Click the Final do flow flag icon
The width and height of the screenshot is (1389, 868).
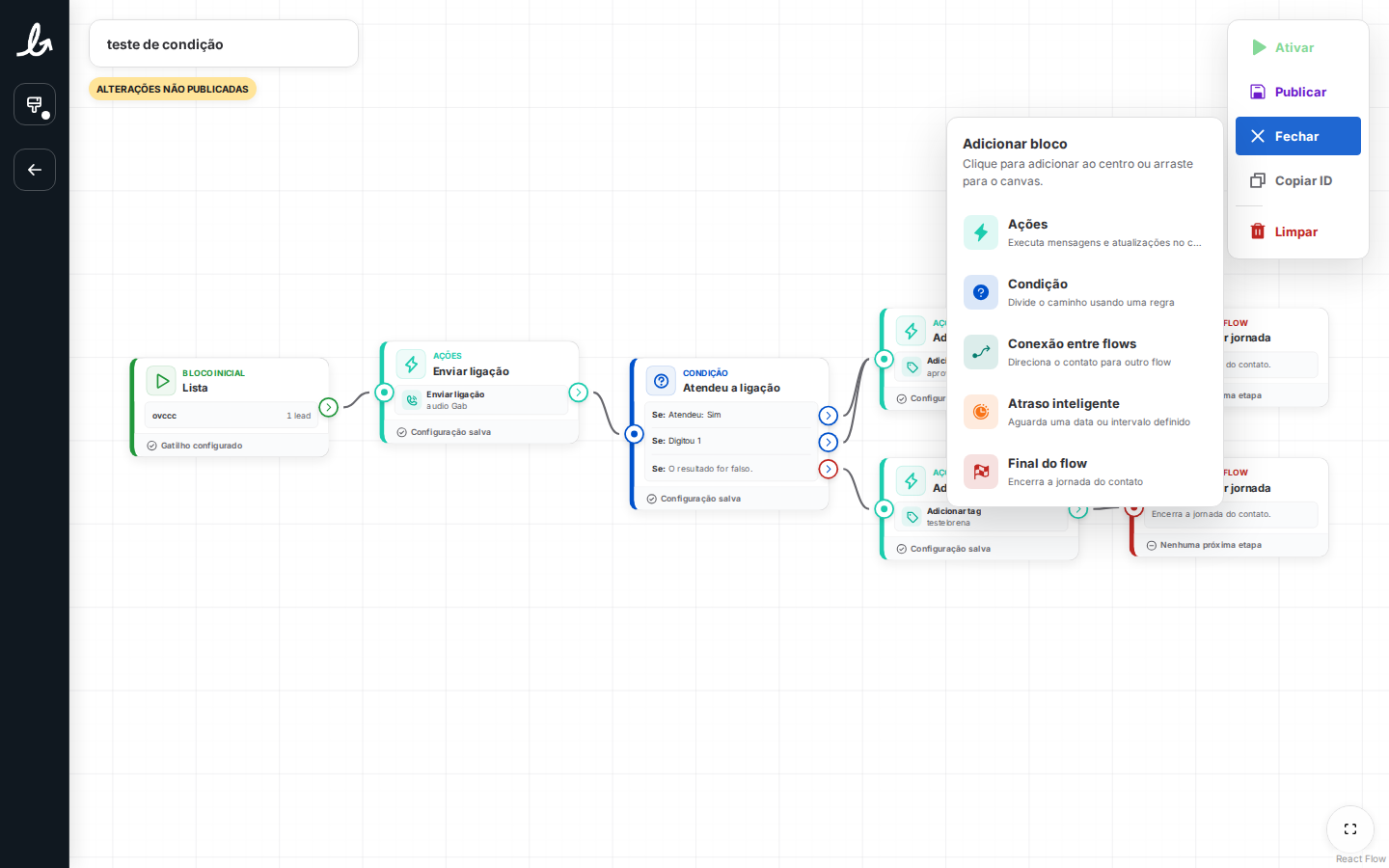click(981, 472)
